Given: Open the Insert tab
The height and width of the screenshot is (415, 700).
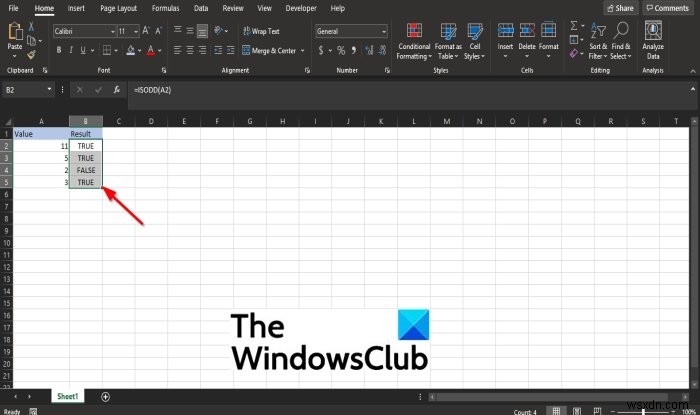Looking at the screenshot, I should coord(76,8).
